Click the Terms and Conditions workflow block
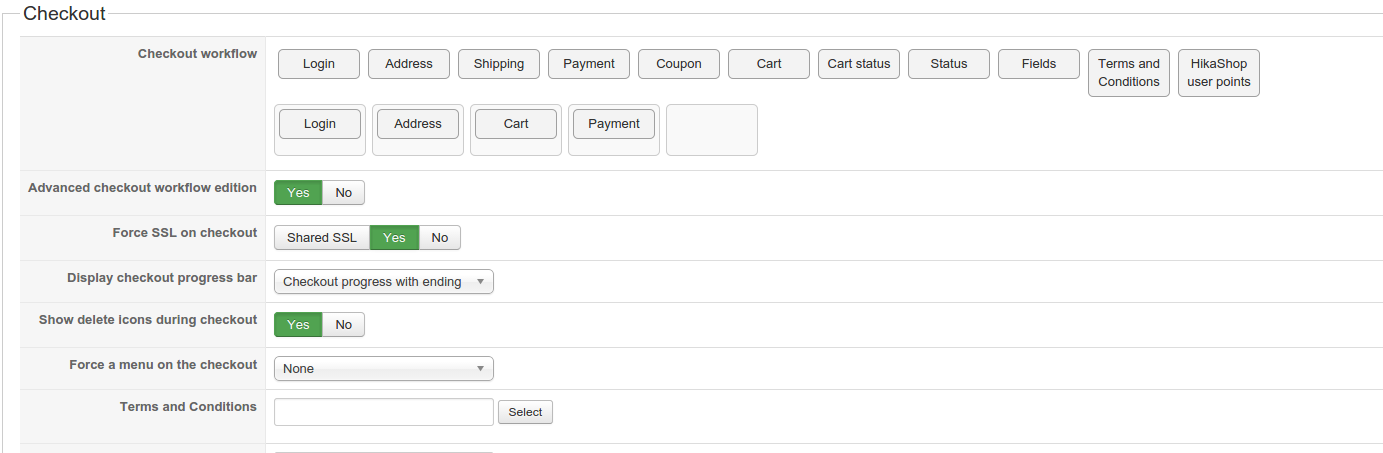 (1128, 73)
